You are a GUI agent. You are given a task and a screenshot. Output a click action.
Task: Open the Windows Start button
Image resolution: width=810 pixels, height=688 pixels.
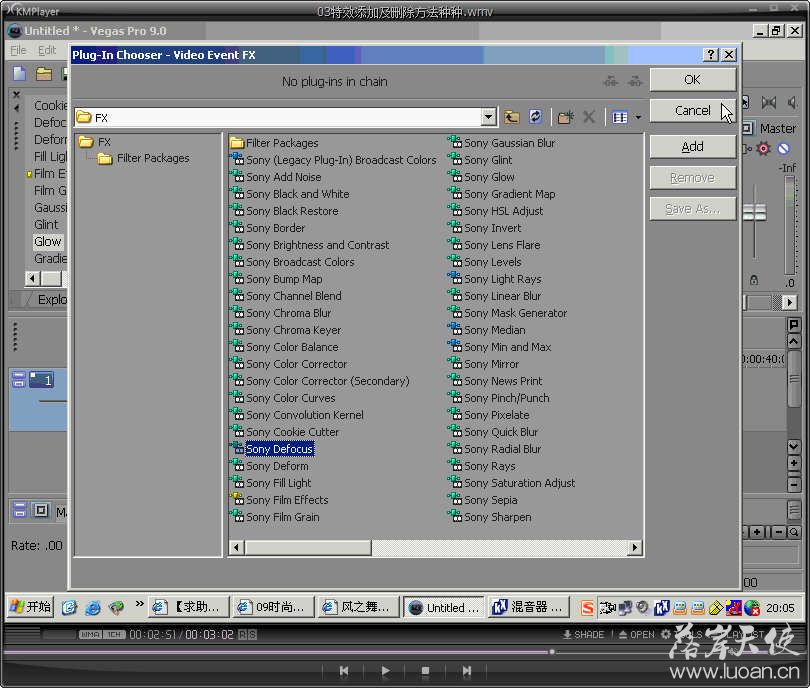click(30, 607)
